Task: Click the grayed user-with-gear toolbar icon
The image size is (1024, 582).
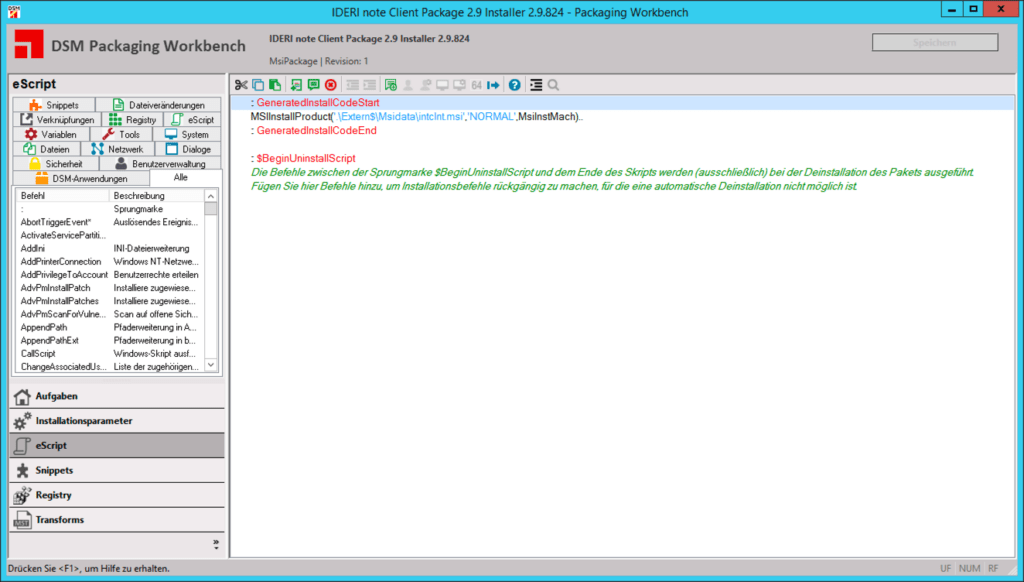Action: tap(425, 85)
